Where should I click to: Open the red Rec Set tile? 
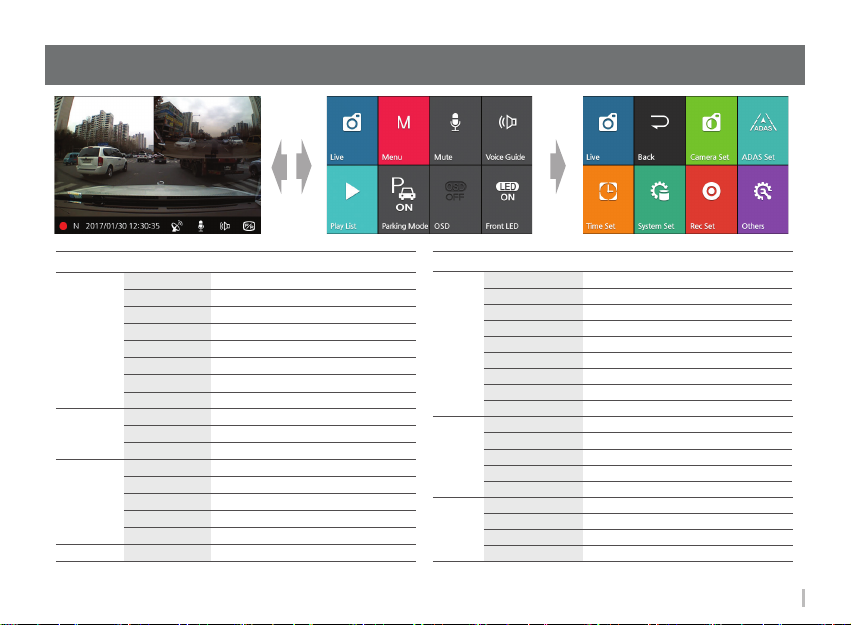[711, 200]
